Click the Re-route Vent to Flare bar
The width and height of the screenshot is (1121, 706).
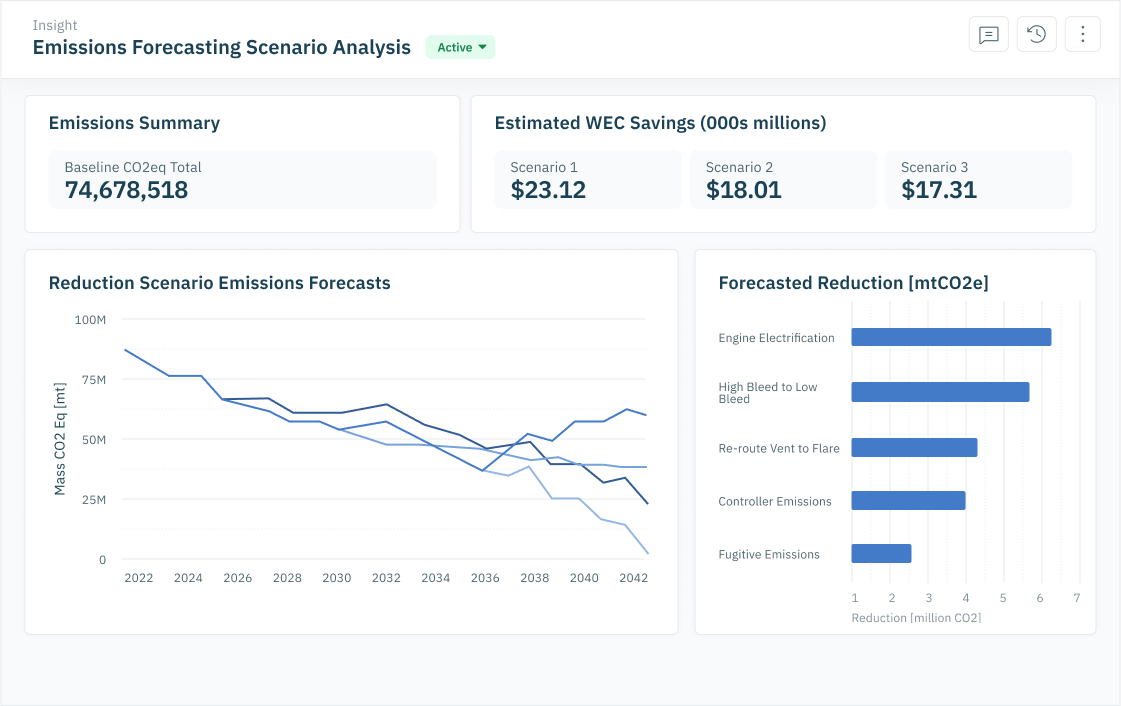click(914, 448)
